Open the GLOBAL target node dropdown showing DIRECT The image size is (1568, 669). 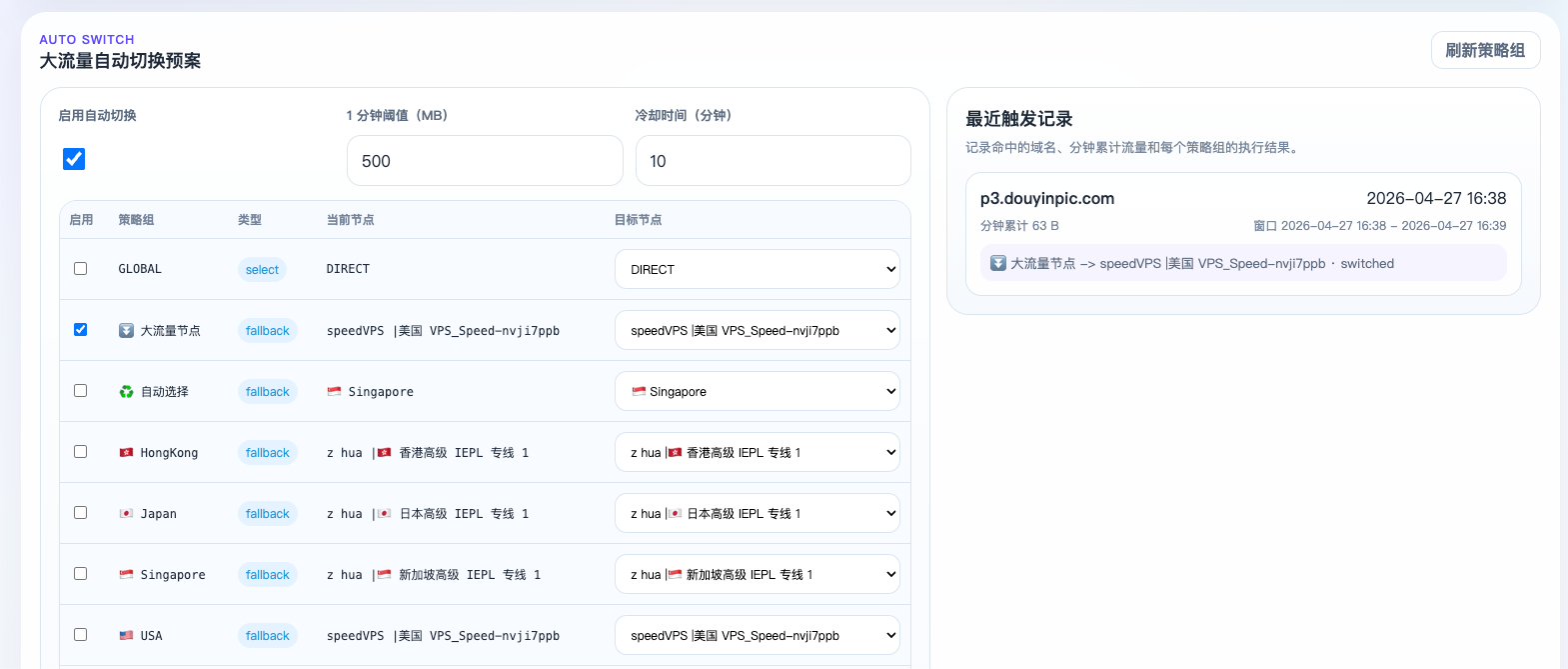pos(757,269)
